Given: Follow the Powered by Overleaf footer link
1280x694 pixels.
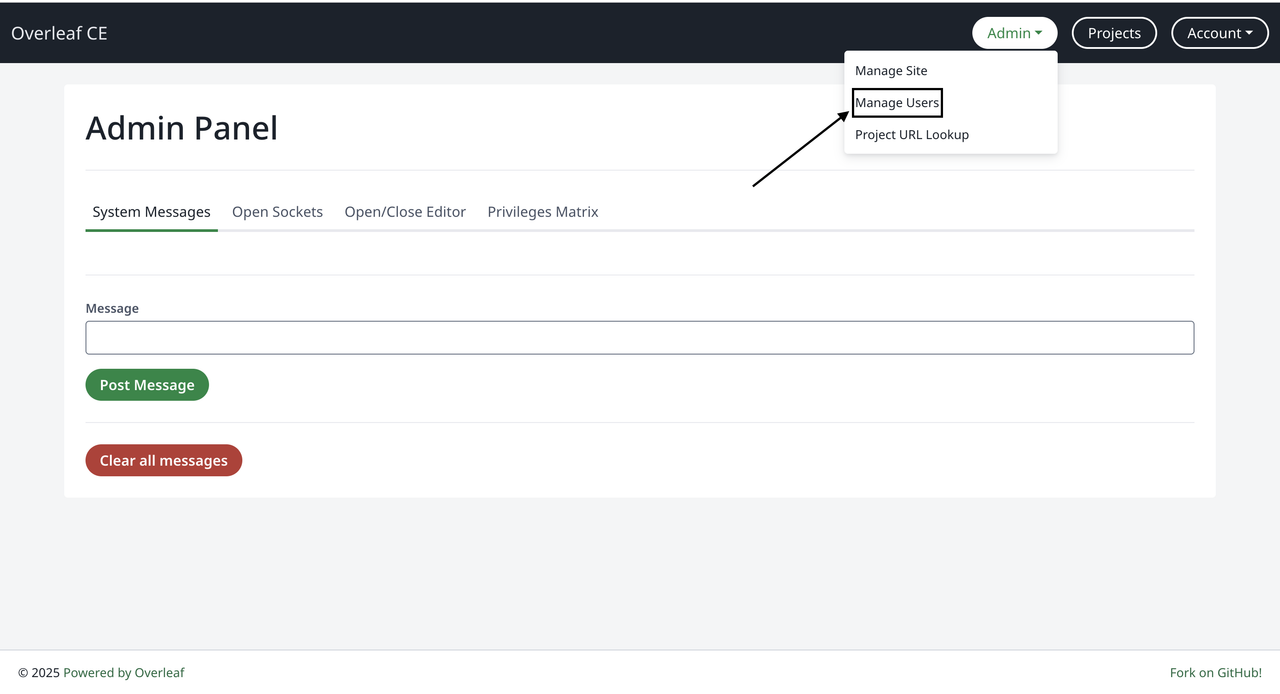Looking at the screenshot, I should coord(123,672).
